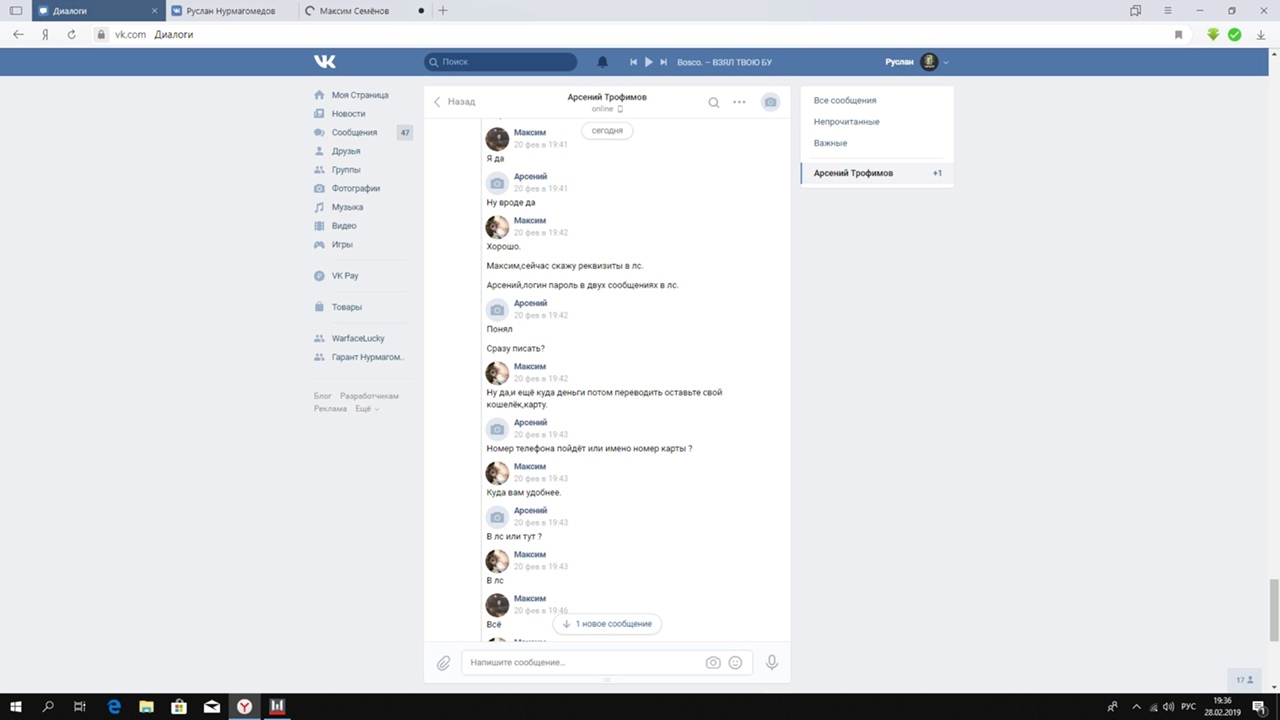The height and width of the screenshot is (720, 1280).
Task: Click the paperclip attach file icon
Action: (x=443, y=662)
